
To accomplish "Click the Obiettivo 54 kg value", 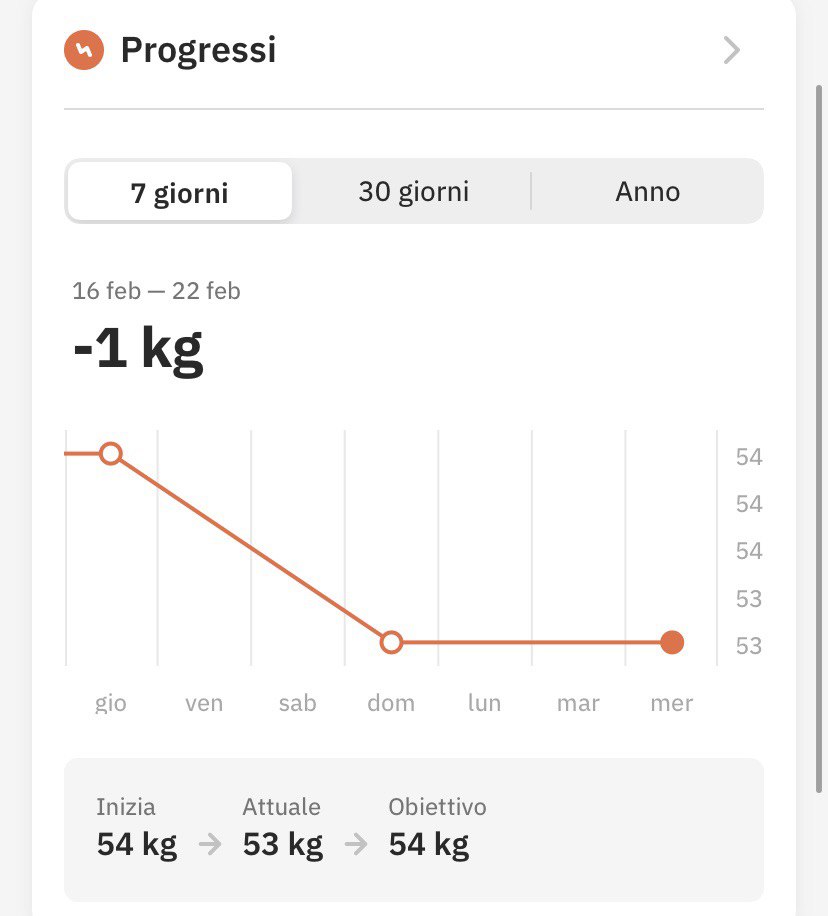I will click(429, 845).
